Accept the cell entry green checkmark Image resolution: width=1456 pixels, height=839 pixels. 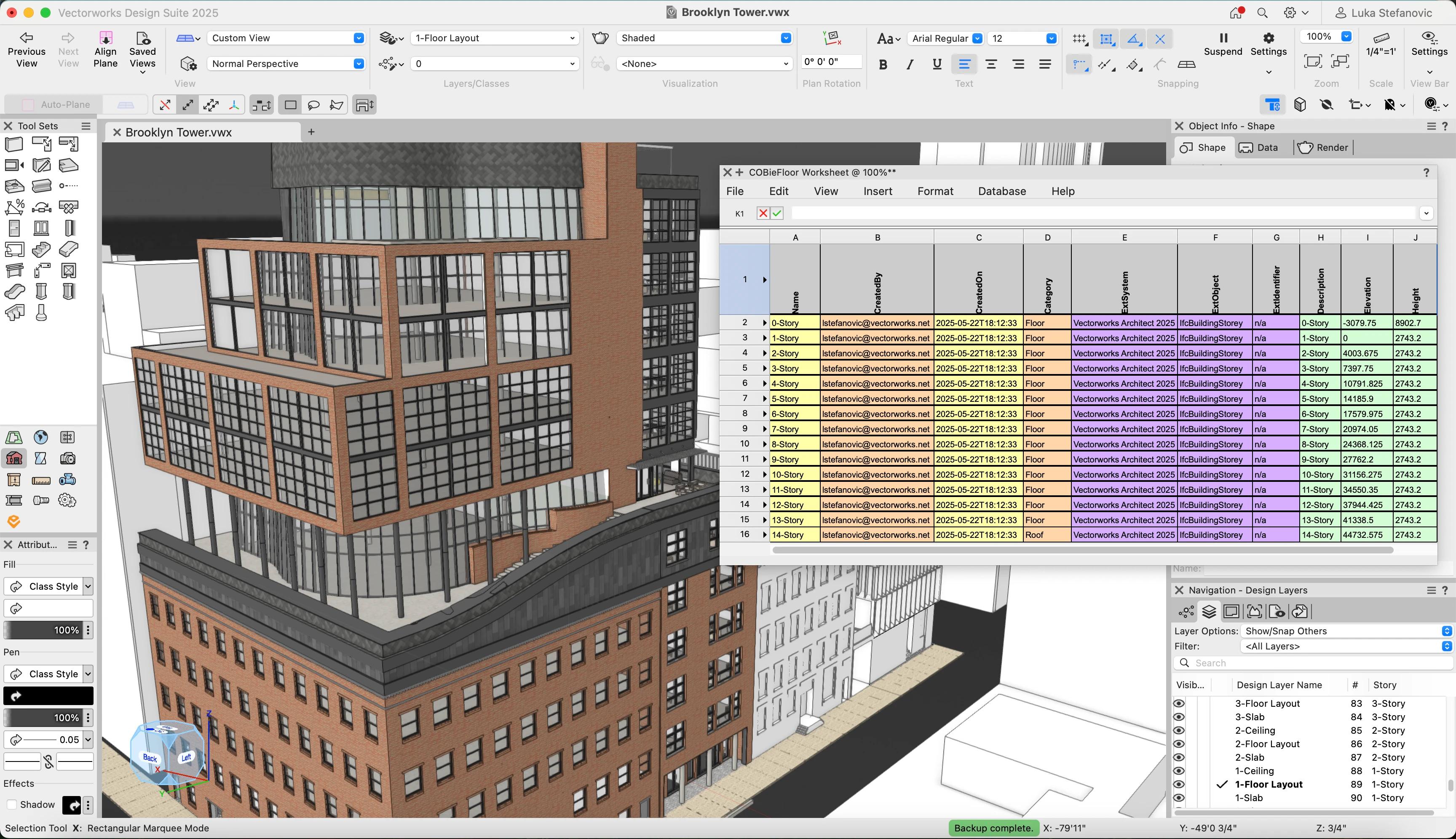point(777,213)
